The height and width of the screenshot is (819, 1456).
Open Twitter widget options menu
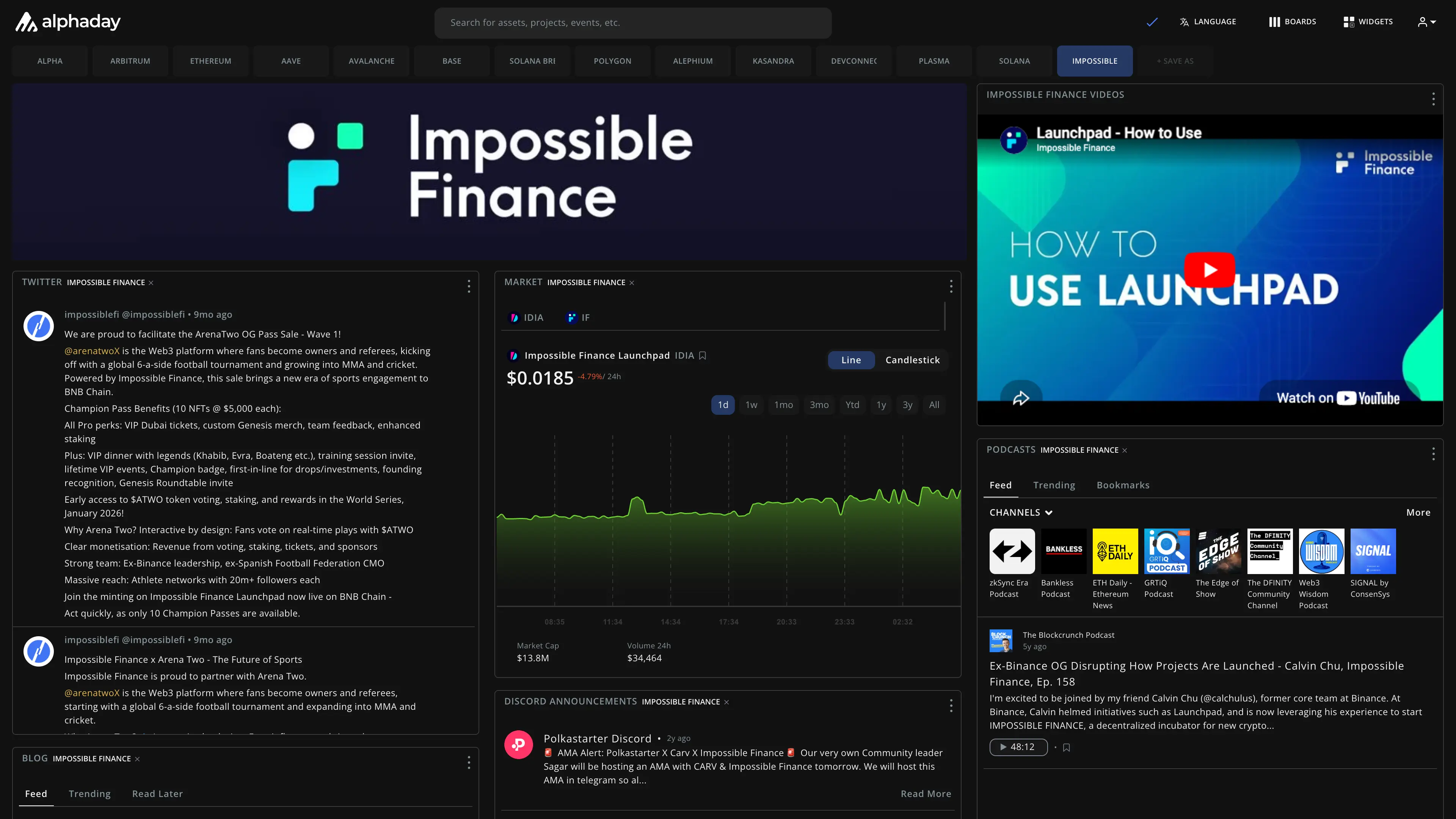click(x=469, y=287)
